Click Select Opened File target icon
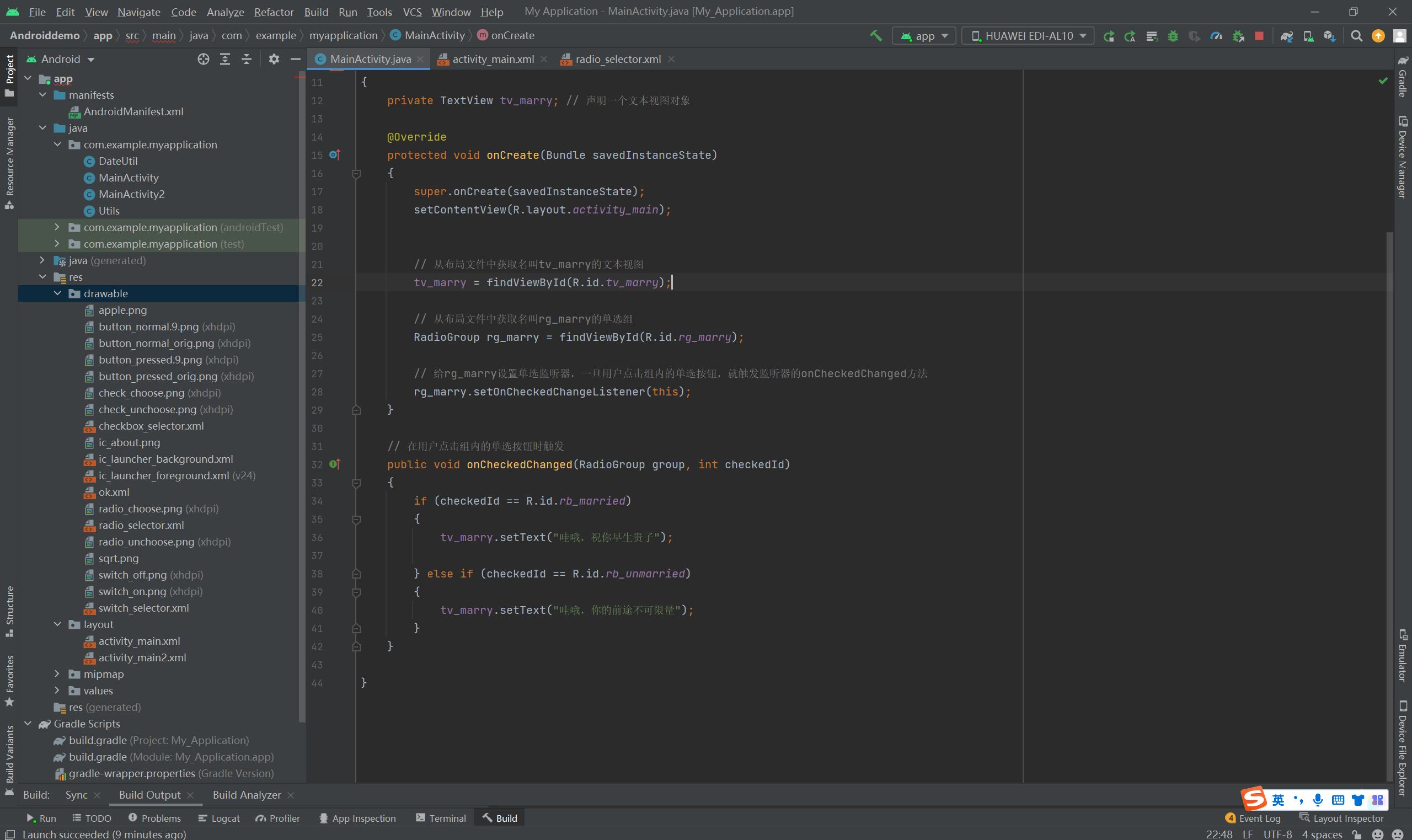Viewport: 1412px width, 840px height. pyautogui.click(x=203, y=59)
